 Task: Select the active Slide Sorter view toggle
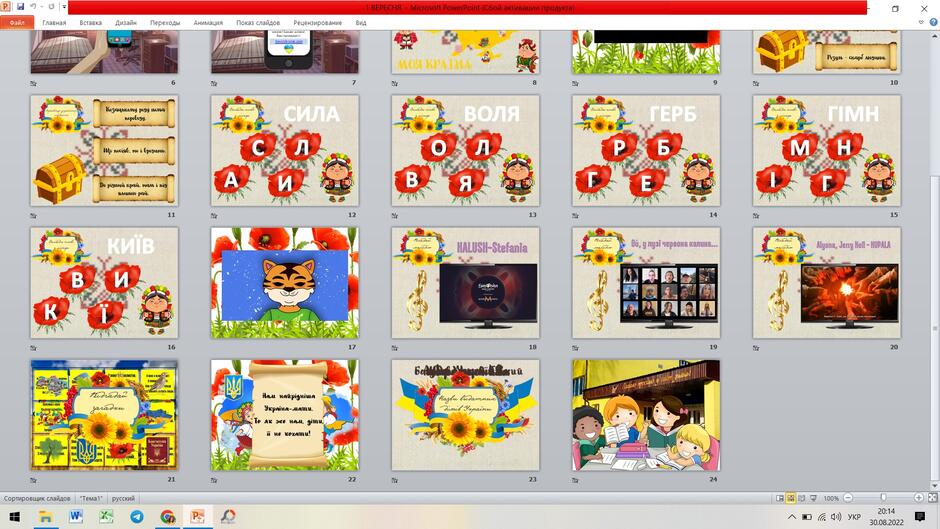click(791, 498)
